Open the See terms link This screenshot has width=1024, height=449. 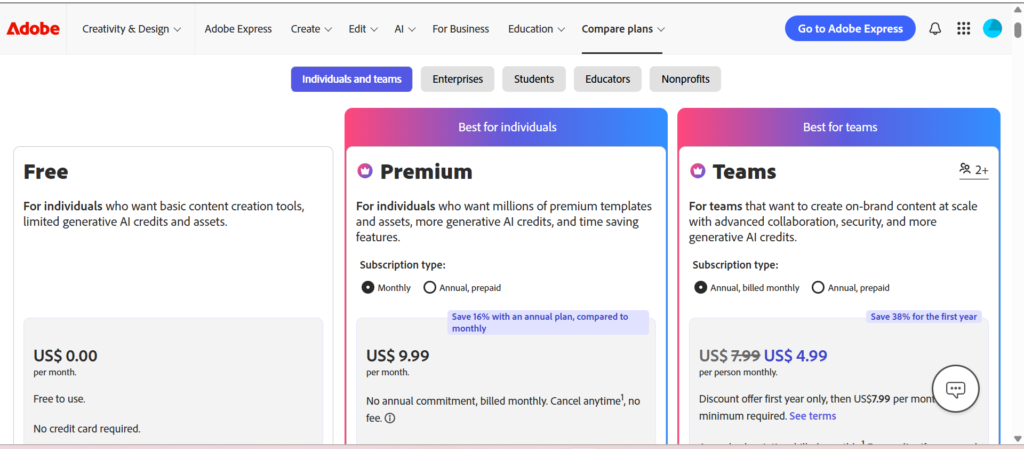click(812, 416)
